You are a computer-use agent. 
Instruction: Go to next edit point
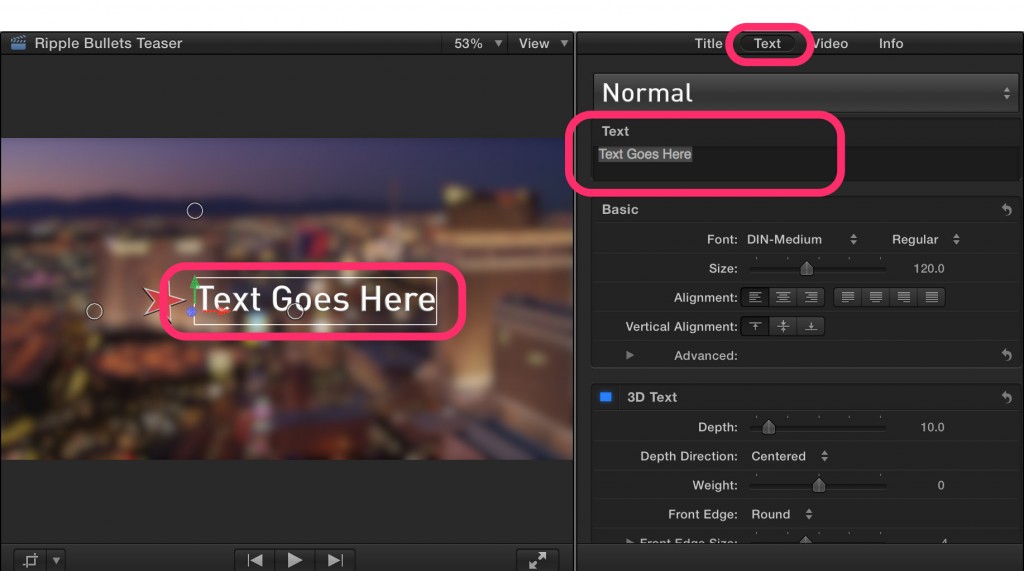coord(335,560)
